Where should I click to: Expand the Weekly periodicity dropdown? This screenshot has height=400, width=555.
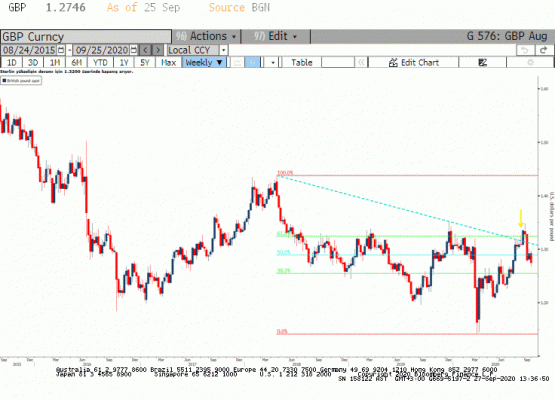point(204,63)
